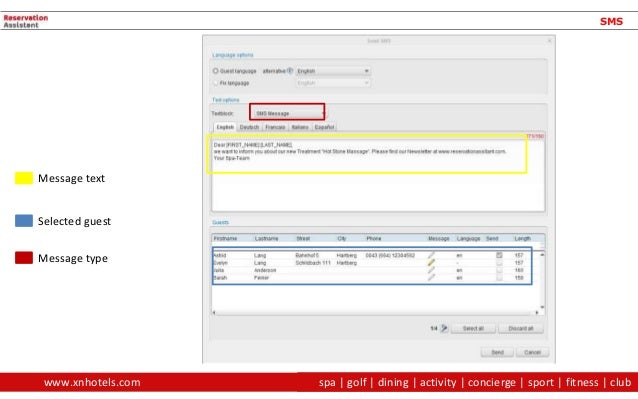Viewport: 638px width, 399px height.
Task: Edit message pencil icon in Anderson row
Action: (x=431, y=270)
